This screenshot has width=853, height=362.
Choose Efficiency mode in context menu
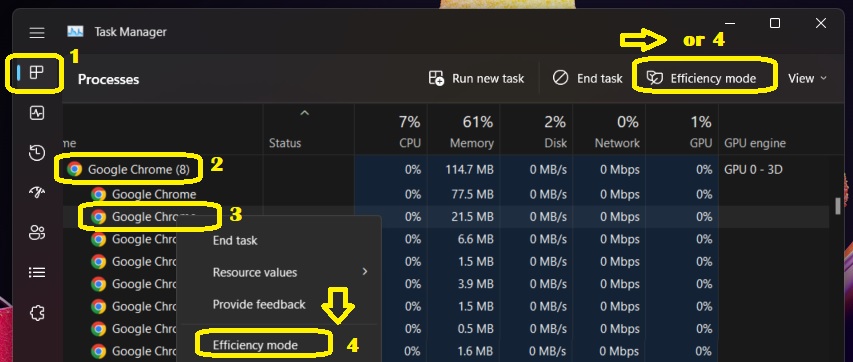click(255, 345)
